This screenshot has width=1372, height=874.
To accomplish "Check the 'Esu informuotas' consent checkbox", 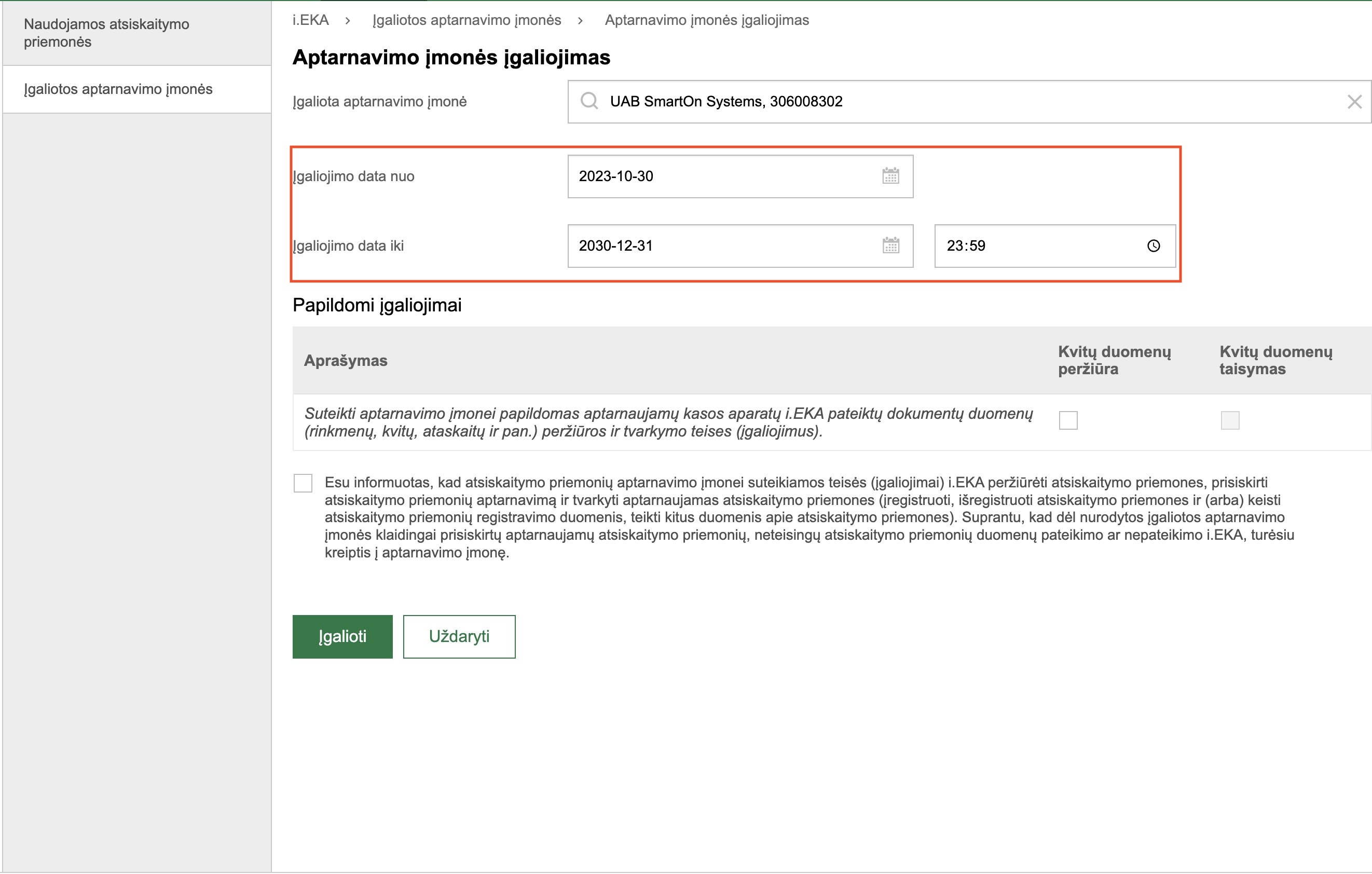I will pyautogui.click(x=303, y=483).
